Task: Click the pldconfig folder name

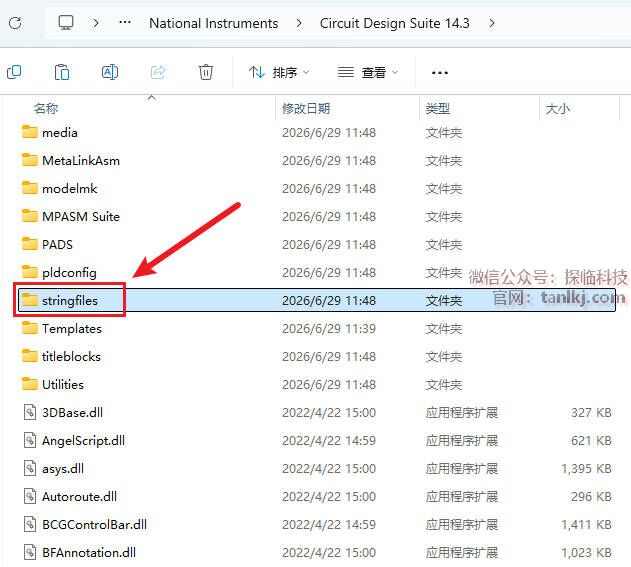Action: 69,273
